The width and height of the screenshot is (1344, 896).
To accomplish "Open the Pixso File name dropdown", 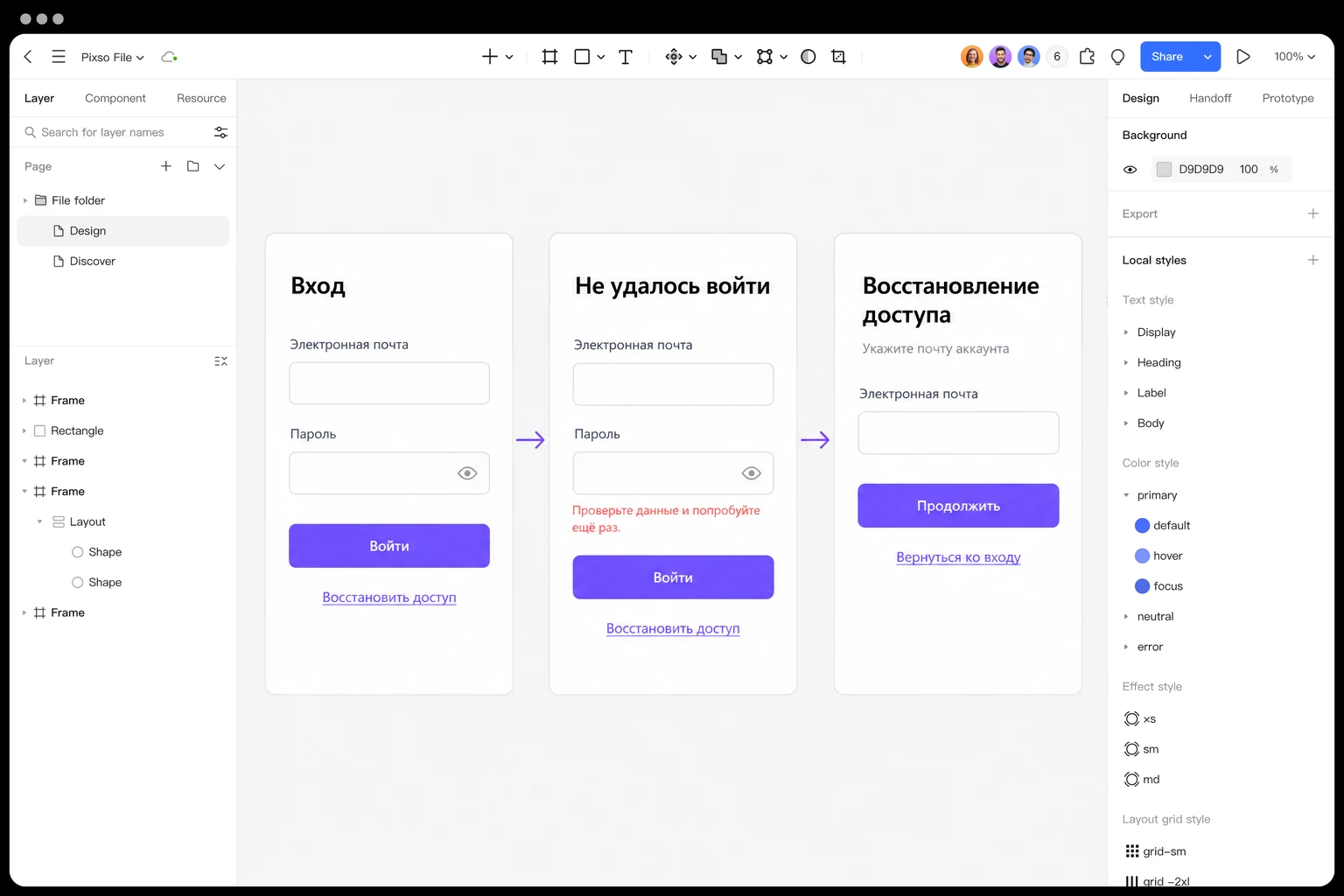I will (x=112, y=57).
